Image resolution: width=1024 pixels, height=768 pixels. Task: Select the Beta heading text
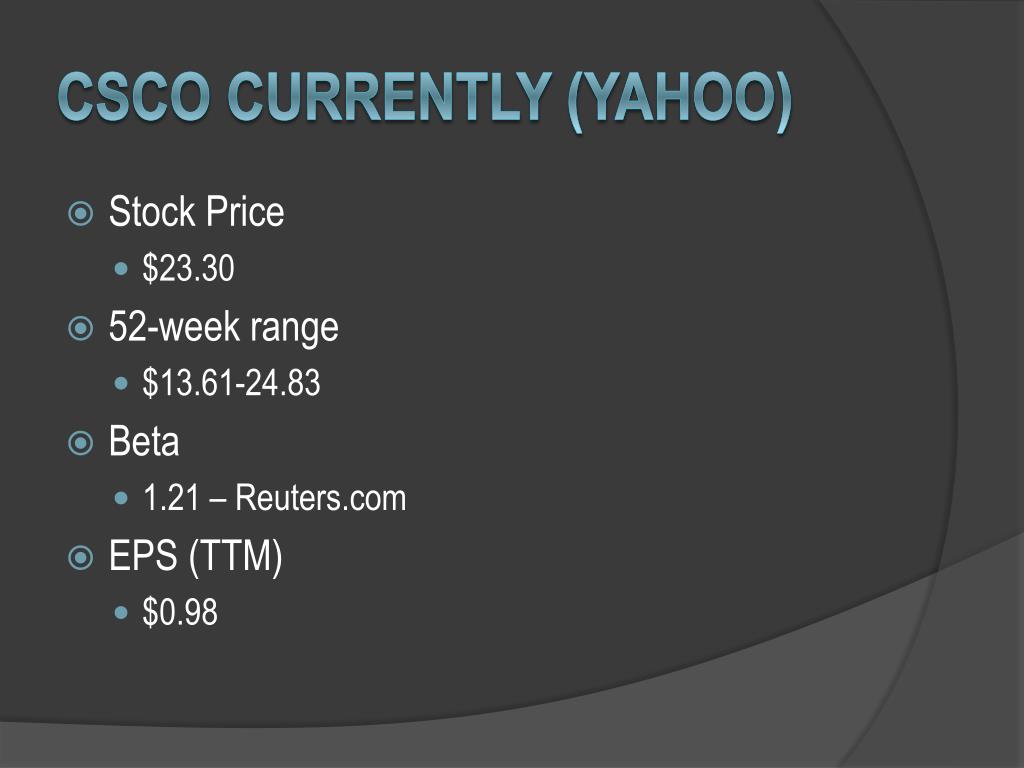pyautogui.click(x=144, y=441)
